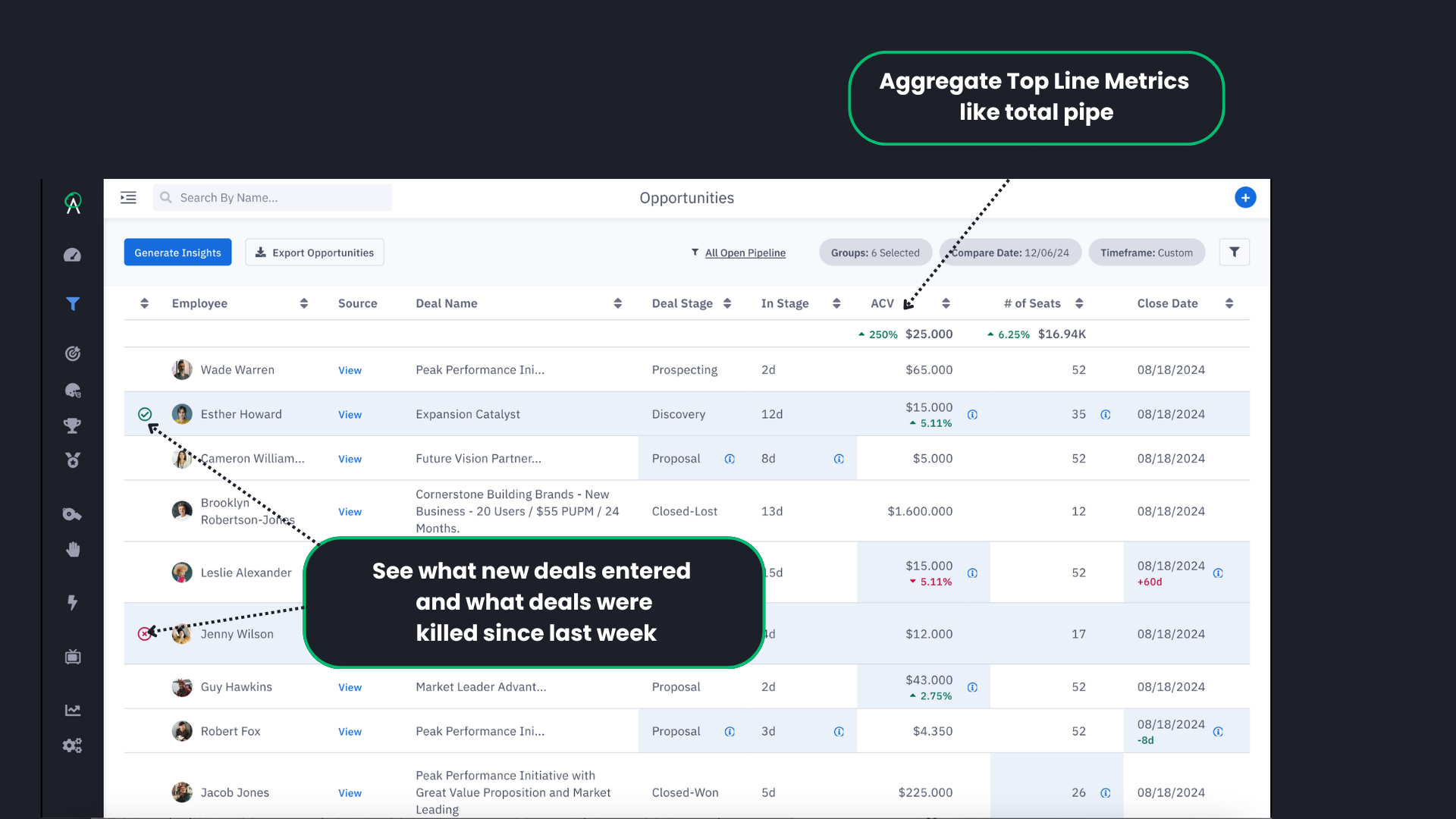Open the dashboard gauge icon in sidebar
The height and width of the screenshot is (819, 1456).
[73, 256]
